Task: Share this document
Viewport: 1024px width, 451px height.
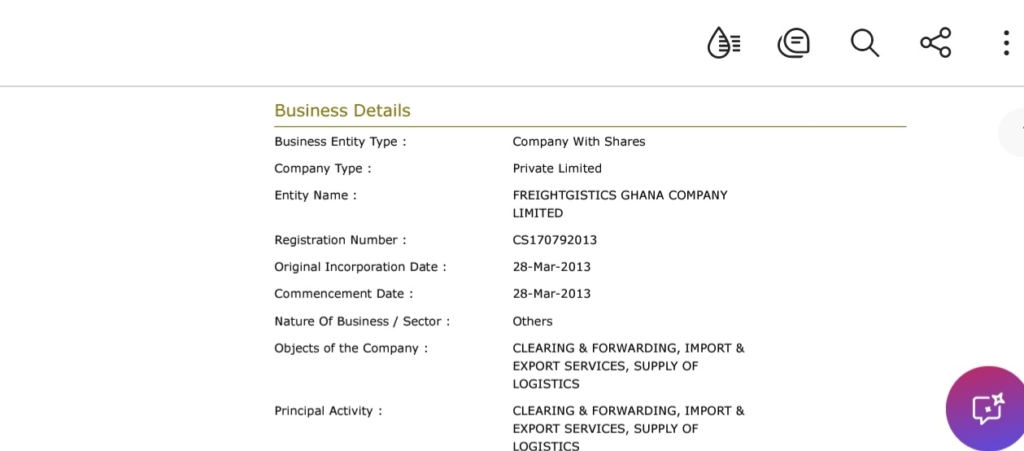Action: (x=935, y=43)
